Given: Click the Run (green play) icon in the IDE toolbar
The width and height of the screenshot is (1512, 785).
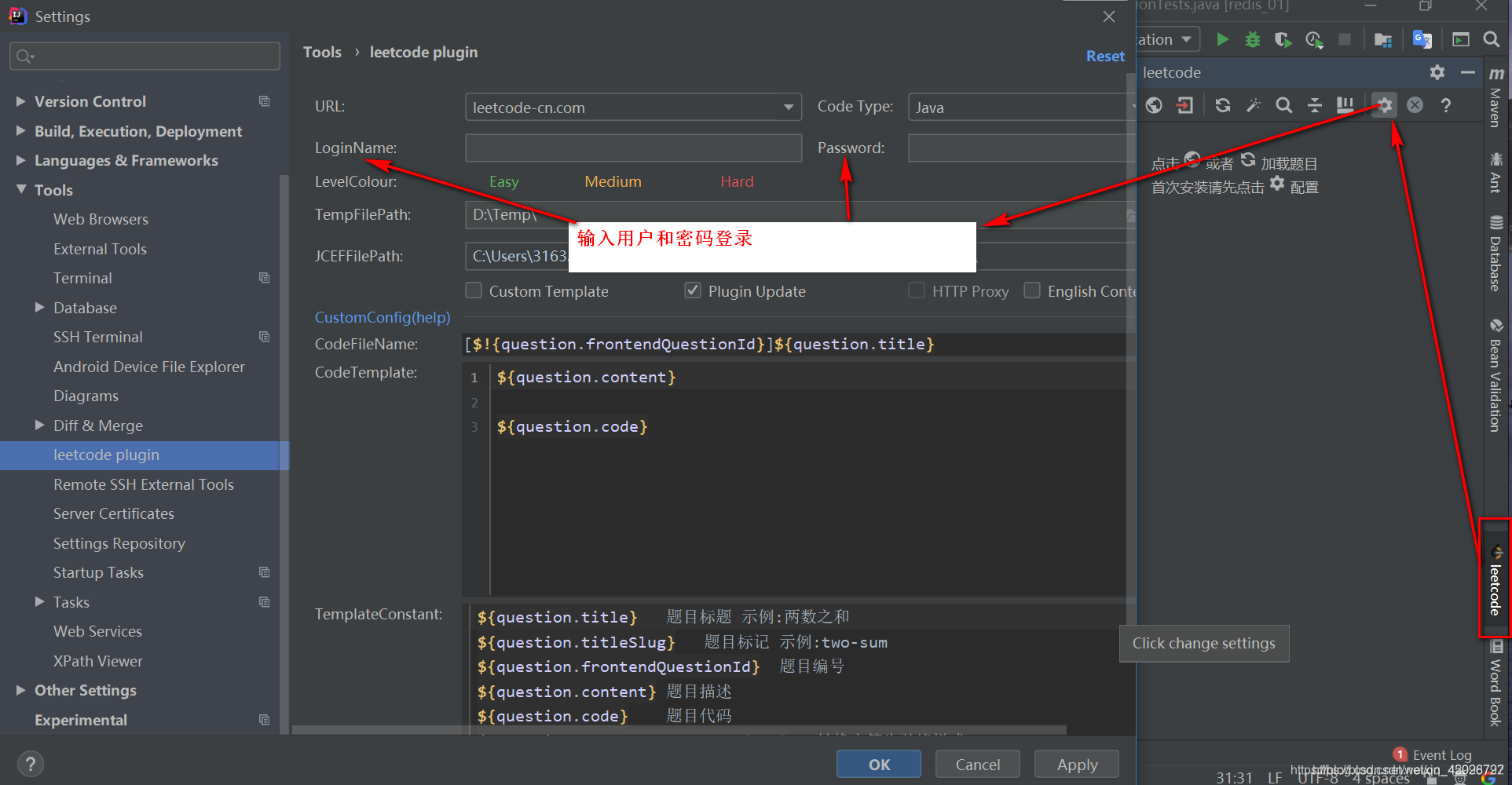Looking at the screenshot, I should pos(1222,39).
